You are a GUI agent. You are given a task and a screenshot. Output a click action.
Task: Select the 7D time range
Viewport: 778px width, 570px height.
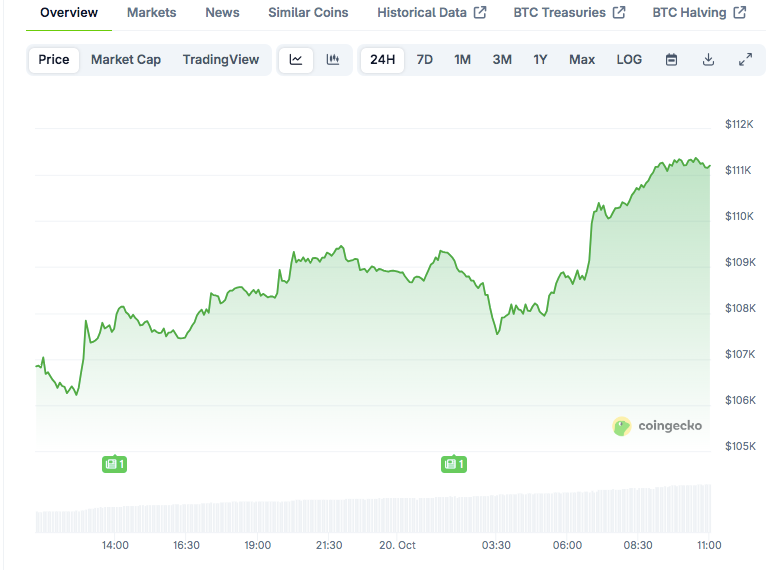pyautogui.click(x=425, y=59)
